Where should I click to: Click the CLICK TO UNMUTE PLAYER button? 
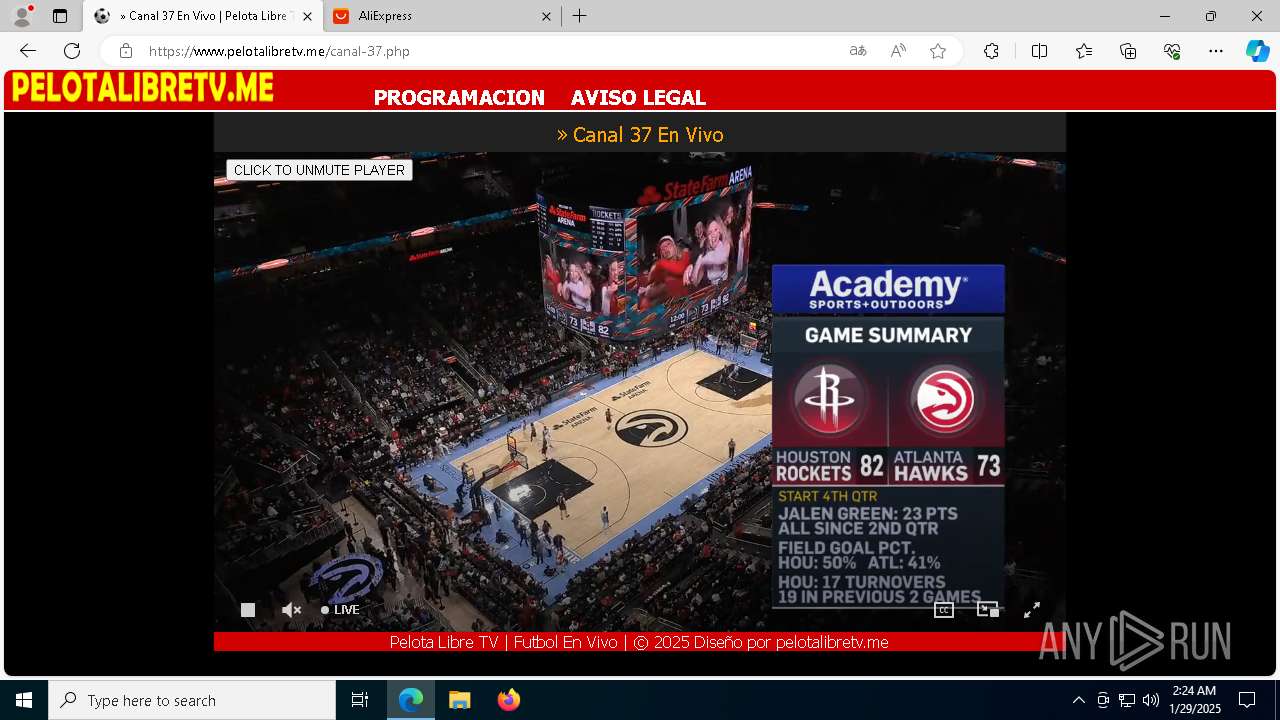(319, 170)
